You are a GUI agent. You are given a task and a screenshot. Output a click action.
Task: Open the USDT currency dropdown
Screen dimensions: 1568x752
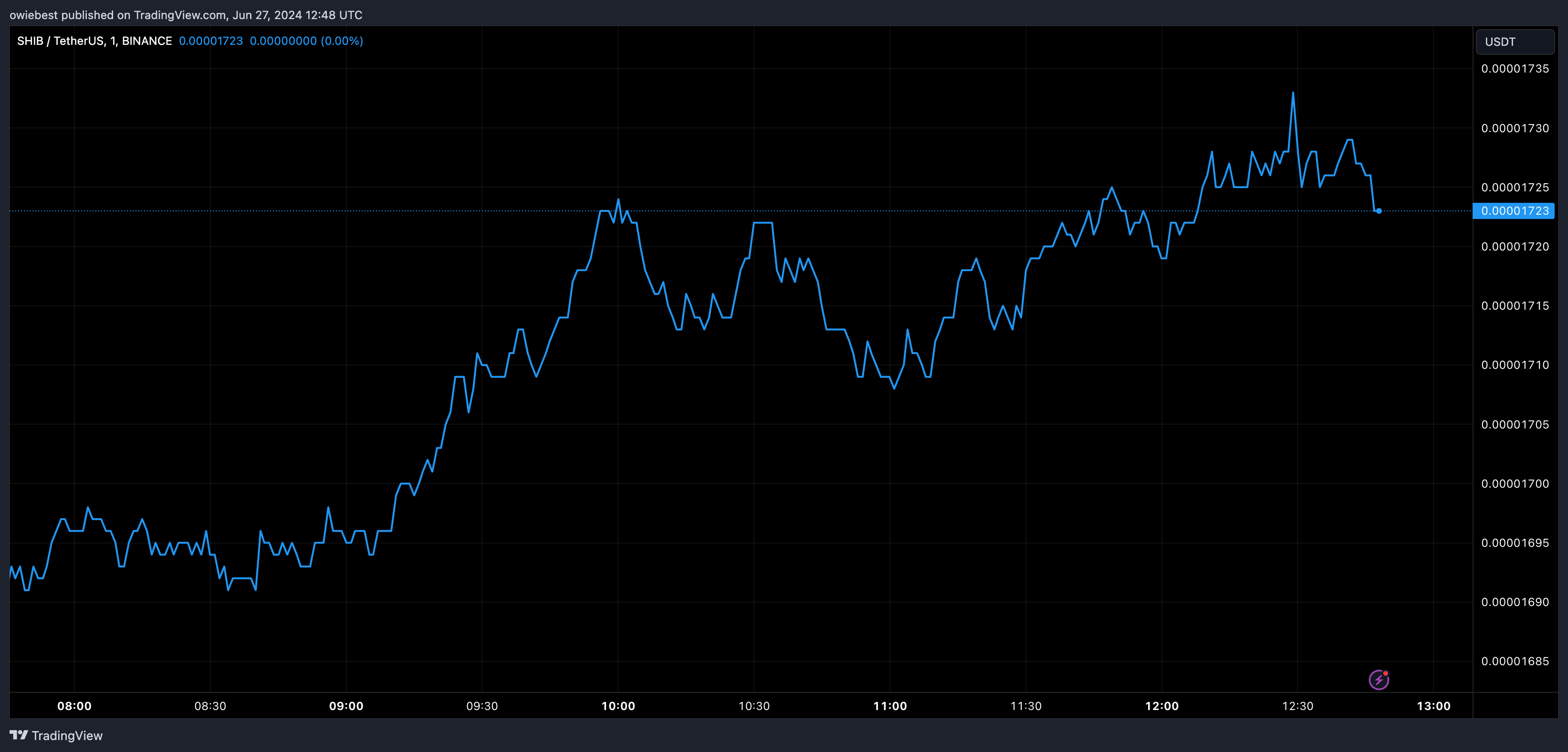point(1515,42)
